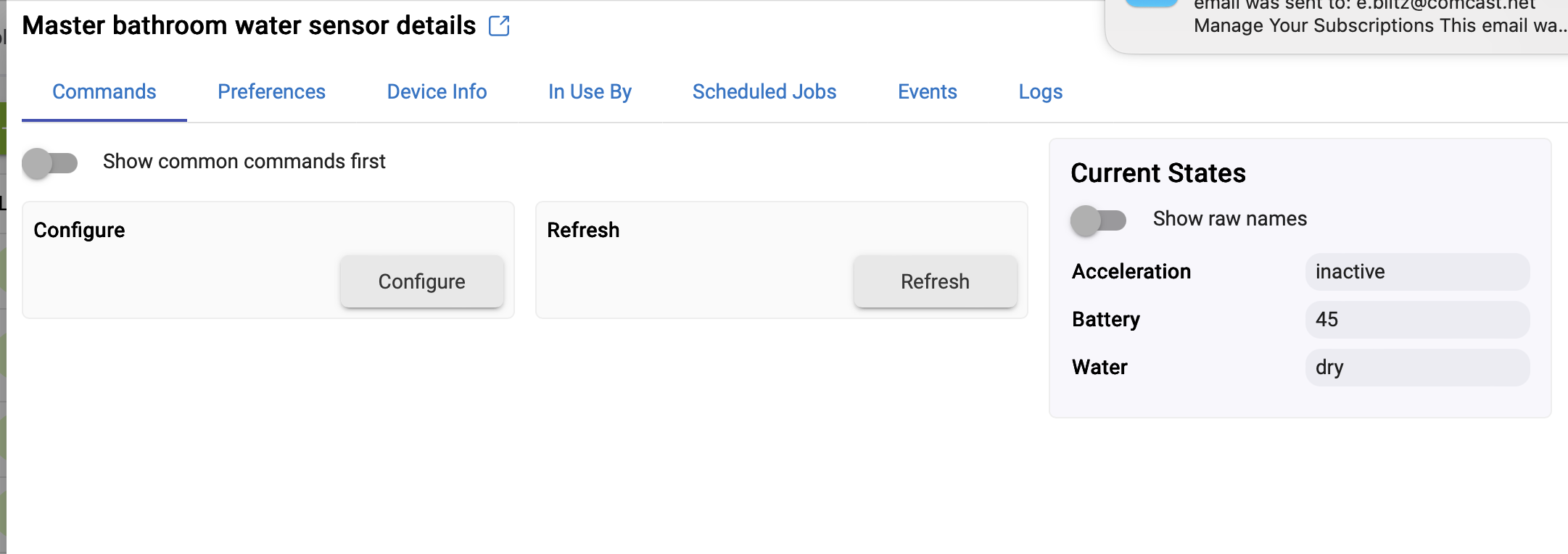Select the Acceleration inactive value field
The height and width of the screenshot is (554, 1568).
(x=1418, y=271)
